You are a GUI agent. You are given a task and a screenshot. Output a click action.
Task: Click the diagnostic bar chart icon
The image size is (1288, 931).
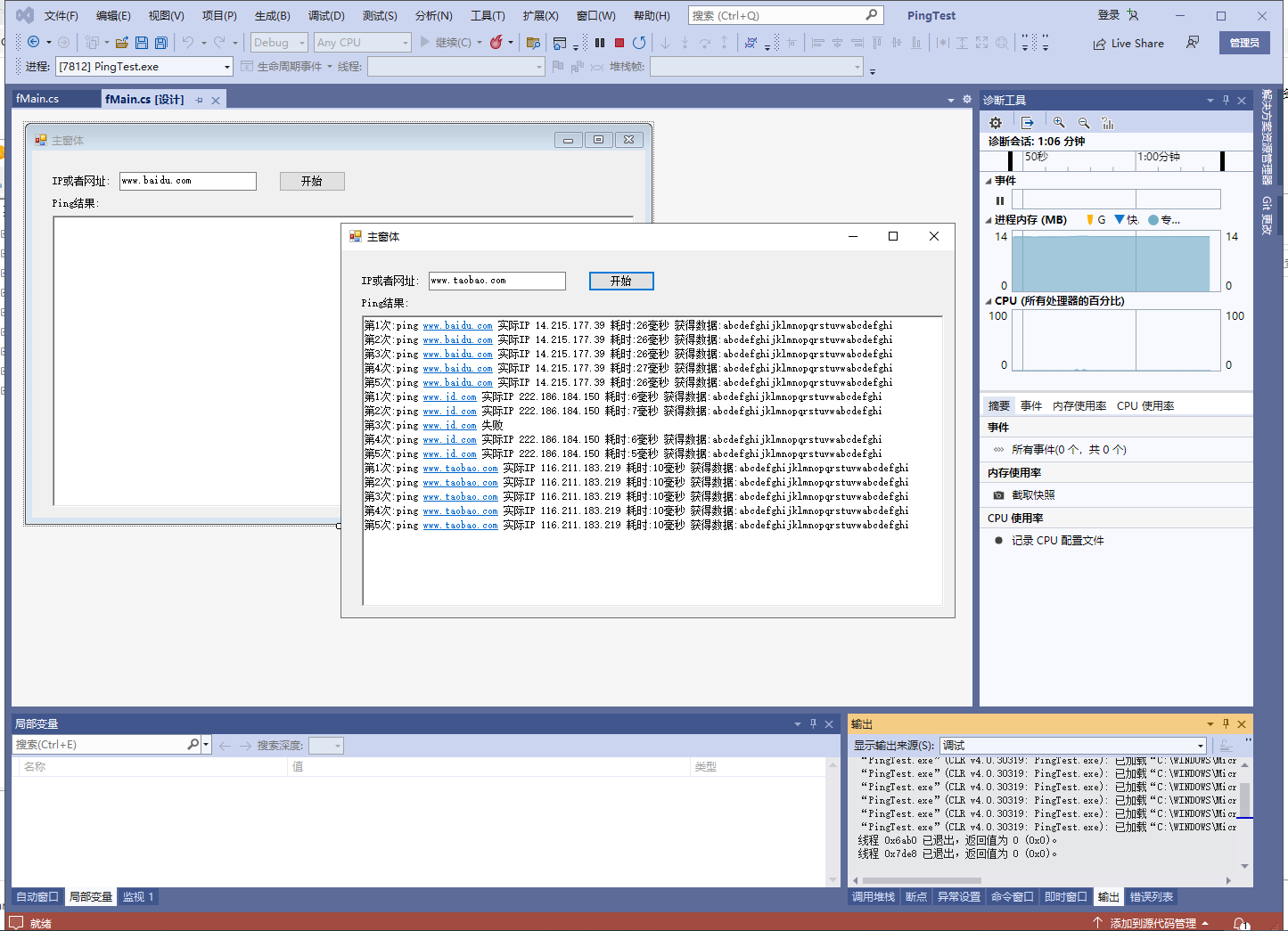tap(1108, 123)
